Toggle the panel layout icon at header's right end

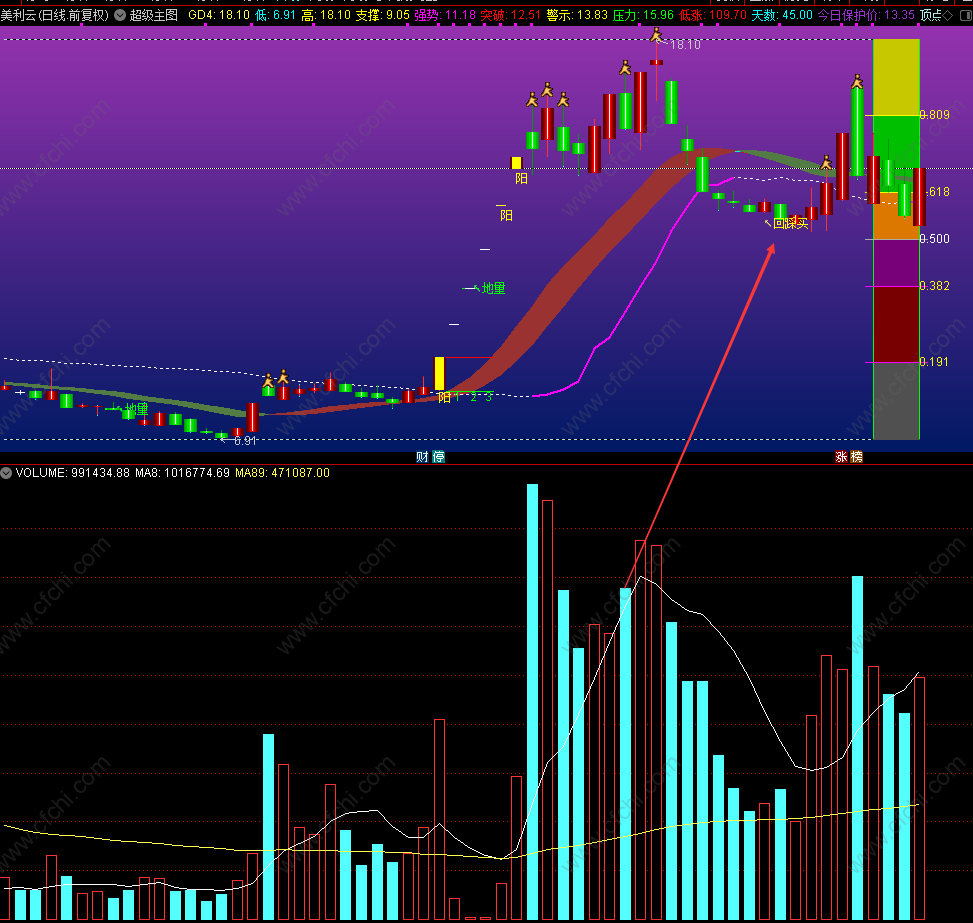click(966, 16)
